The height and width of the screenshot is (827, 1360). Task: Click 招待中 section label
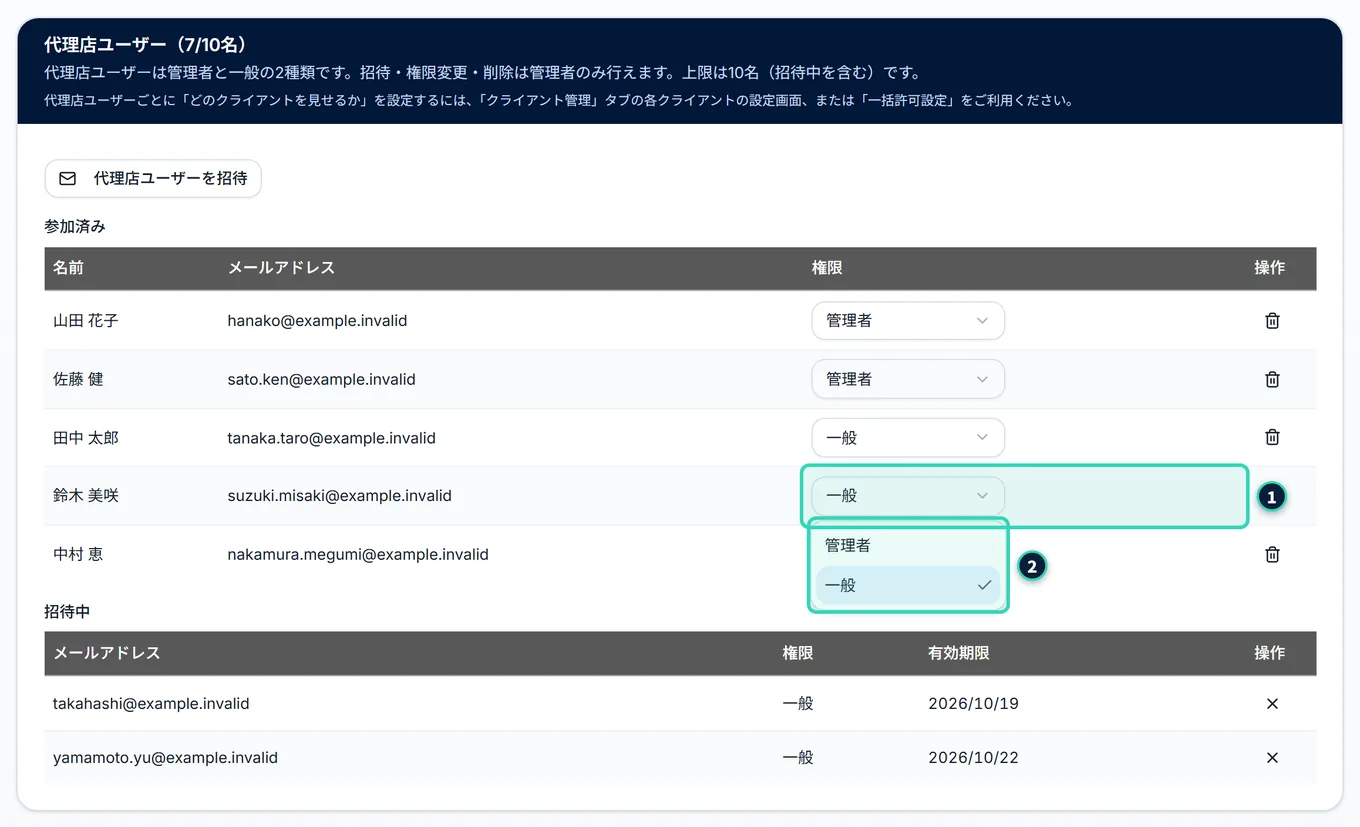[x=68, y=611]
